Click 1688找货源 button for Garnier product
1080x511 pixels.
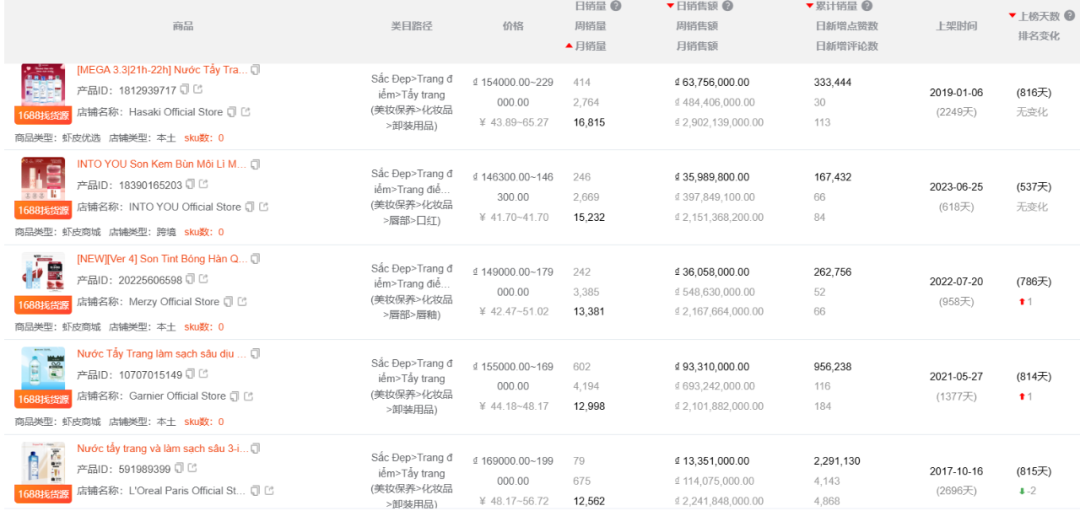43,399
